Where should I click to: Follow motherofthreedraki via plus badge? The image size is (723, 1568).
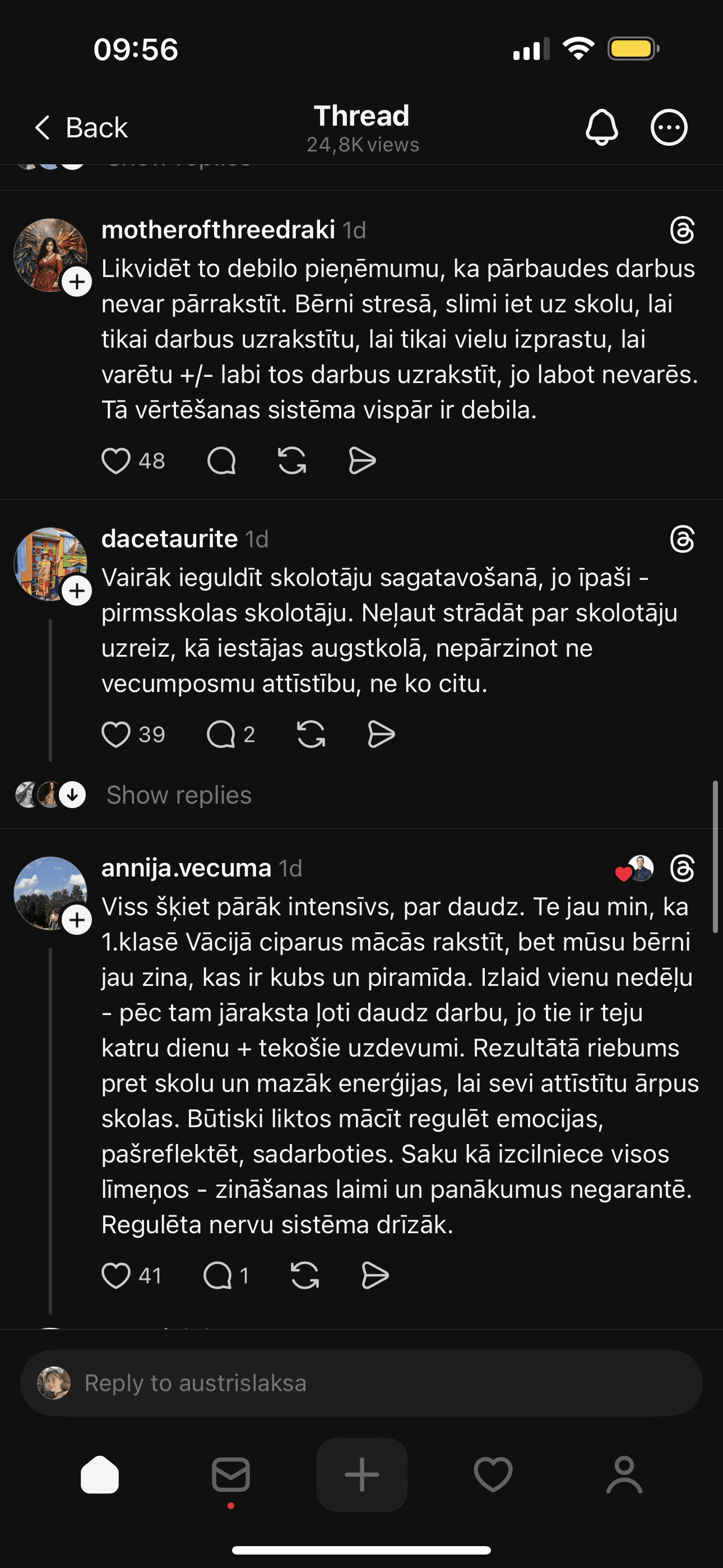coord(77,282)
